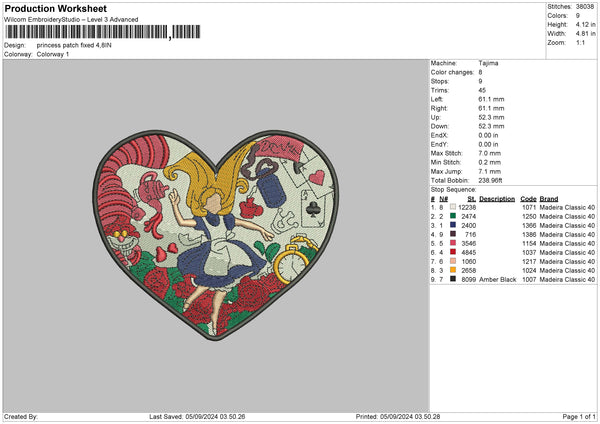The width and height of the screenshot is (600, 424).
Task: Click the Right value 61.1 mm
Action: 491,108
